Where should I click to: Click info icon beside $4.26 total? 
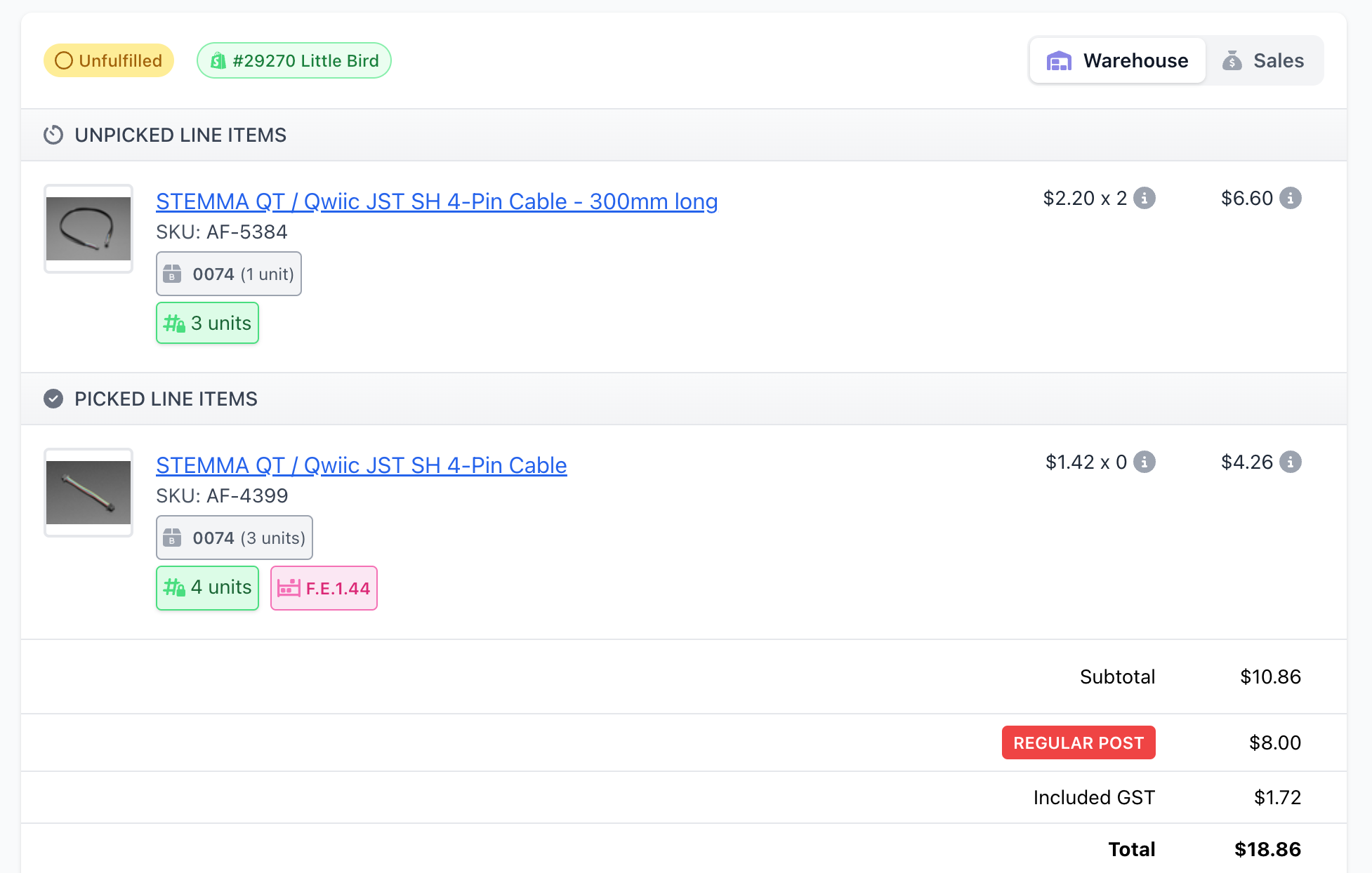(x=1290, y=462)
